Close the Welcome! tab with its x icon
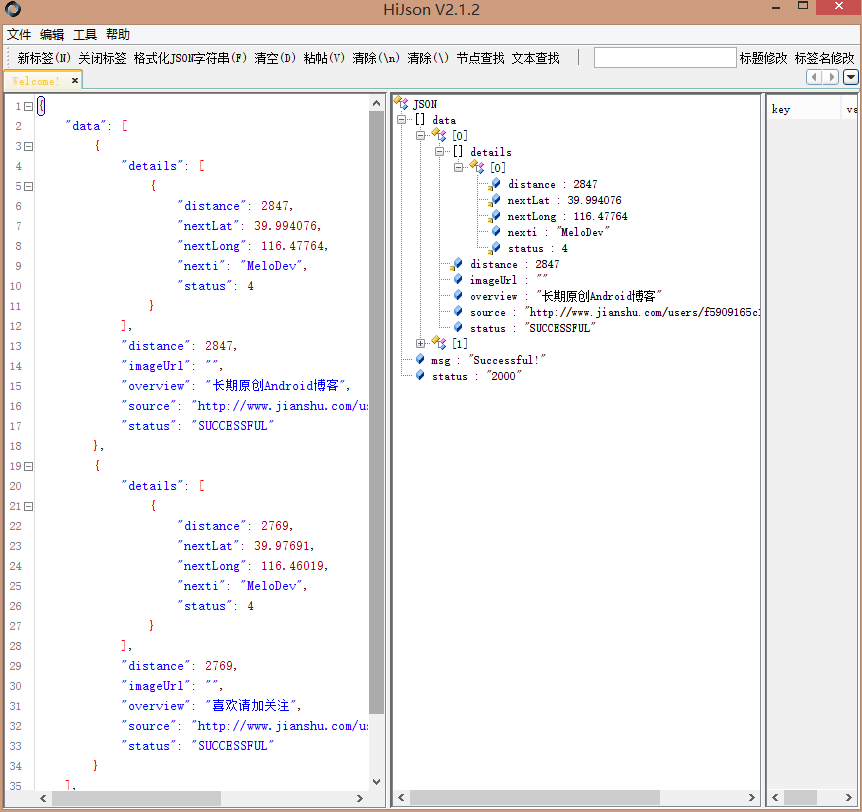The width and height of the screenshot is (862, 812). (75, 81)
